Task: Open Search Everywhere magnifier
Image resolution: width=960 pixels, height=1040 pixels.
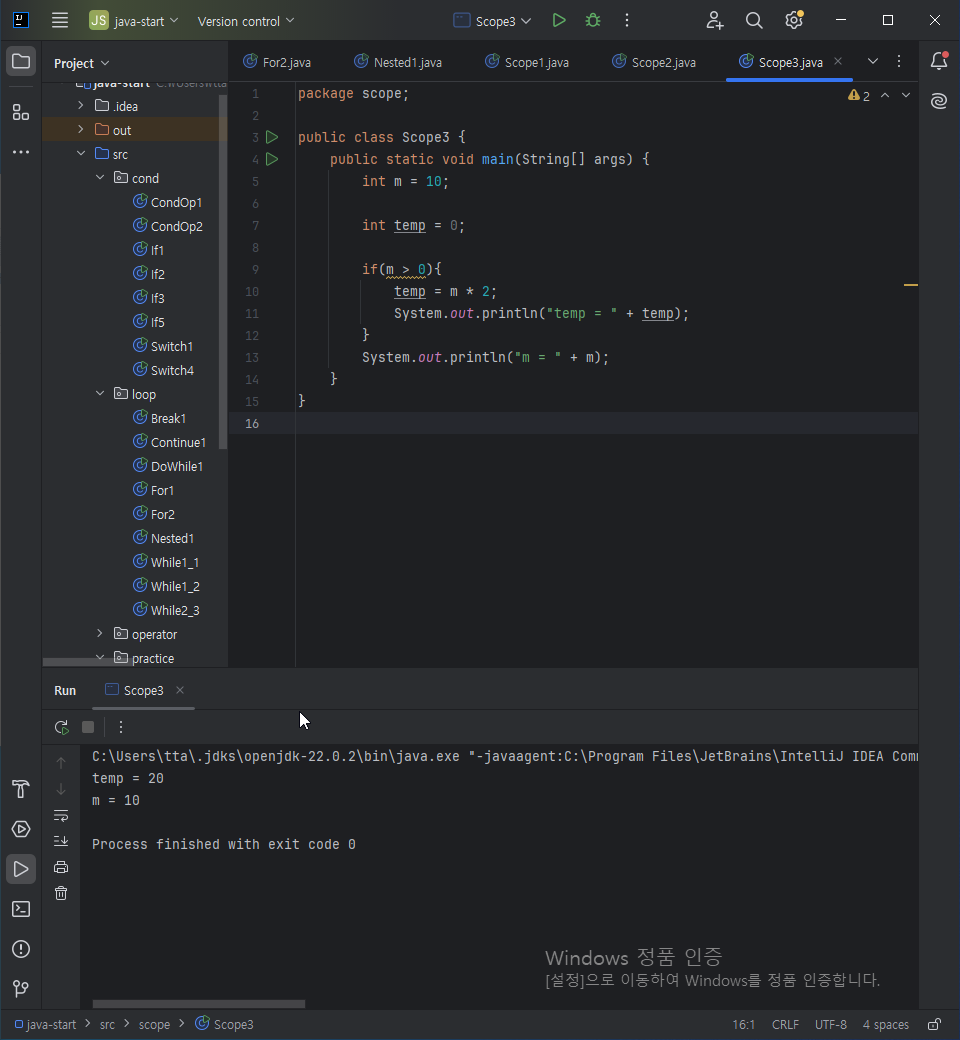Action: [754, 21]
